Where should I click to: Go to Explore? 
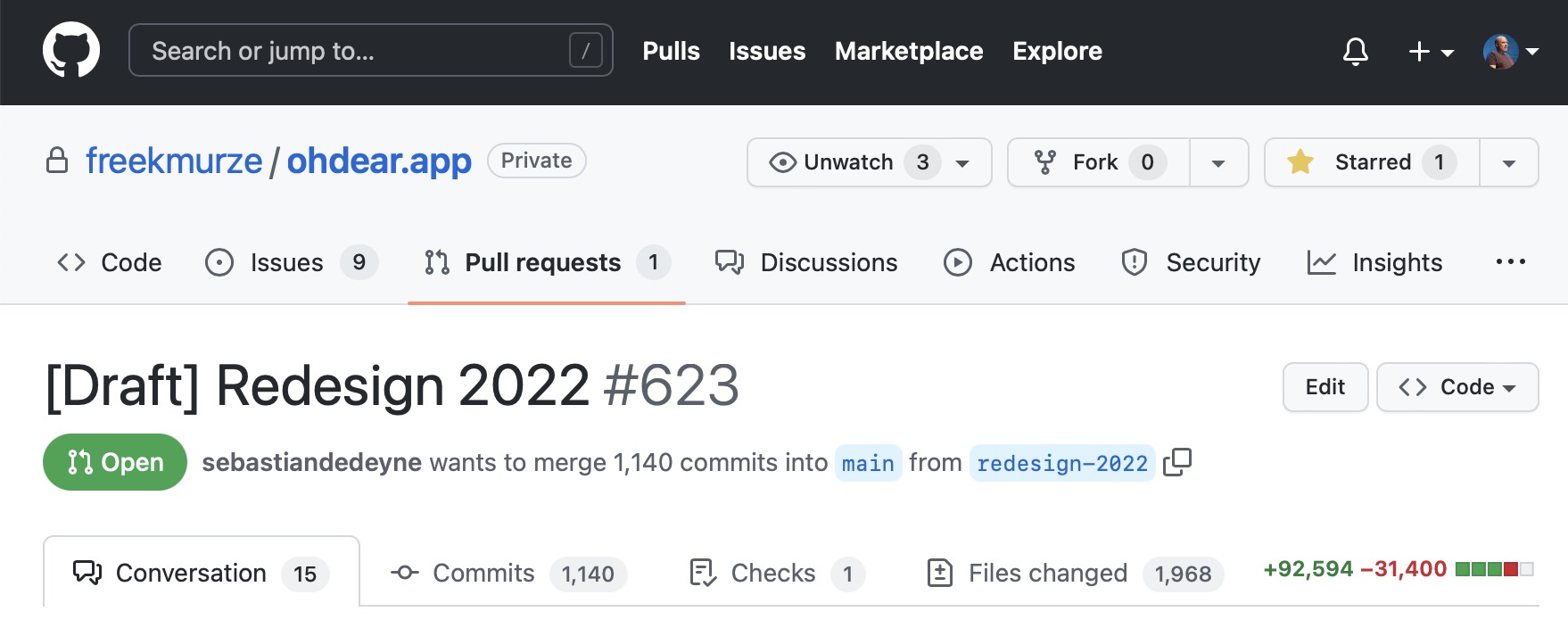point(1057,51)
